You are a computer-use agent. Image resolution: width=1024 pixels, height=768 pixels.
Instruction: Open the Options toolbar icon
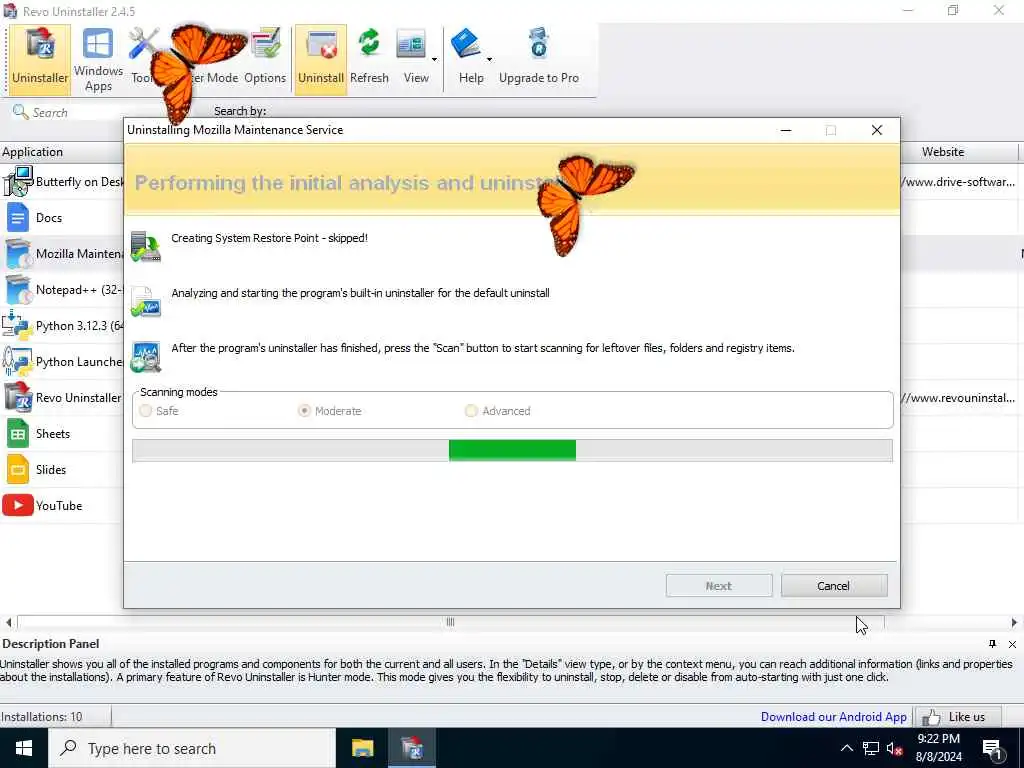coord(265,58)
